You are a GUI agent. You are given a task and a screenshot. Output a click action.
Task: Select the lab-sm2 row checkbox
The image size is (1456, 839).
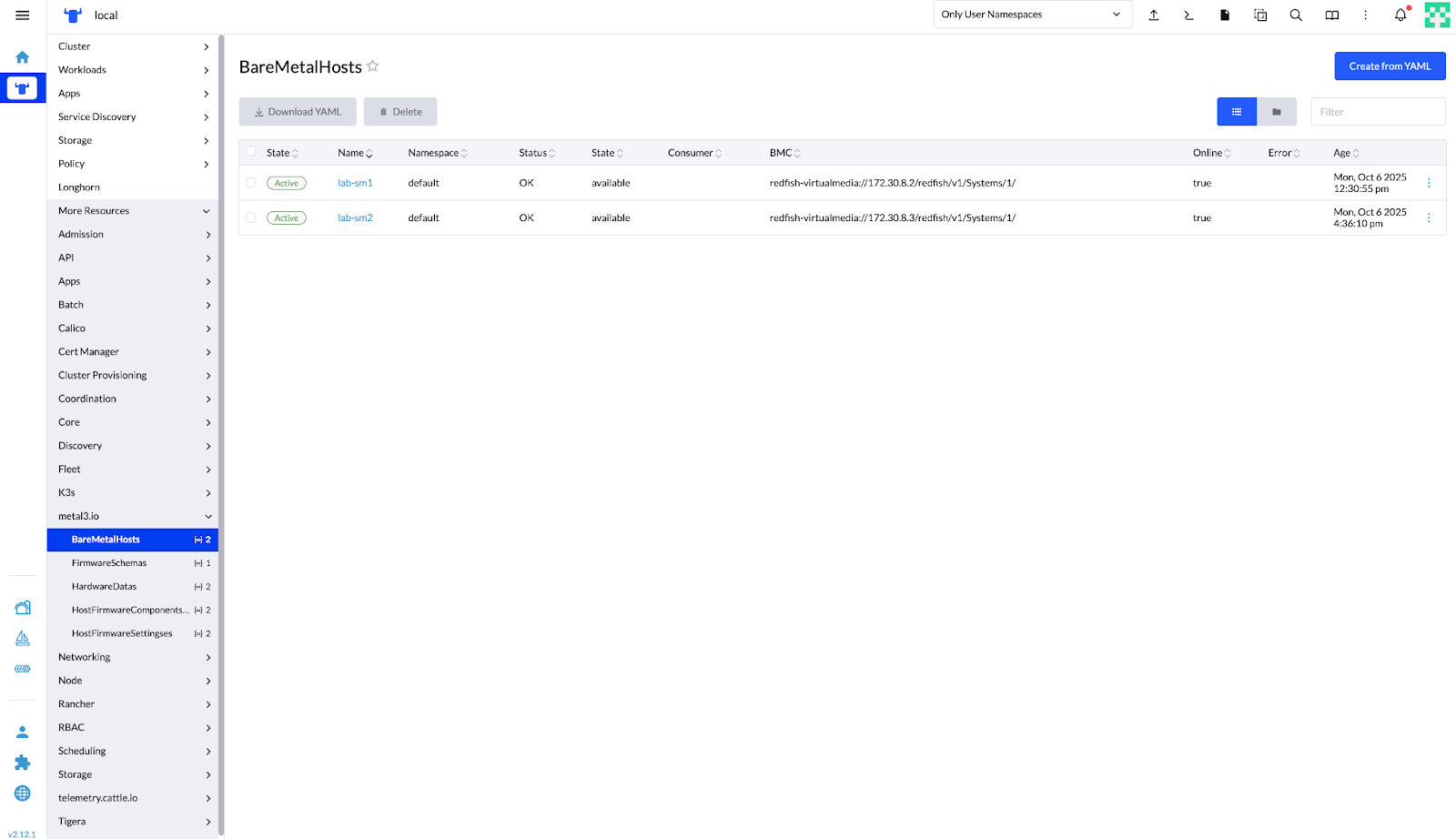251,217
